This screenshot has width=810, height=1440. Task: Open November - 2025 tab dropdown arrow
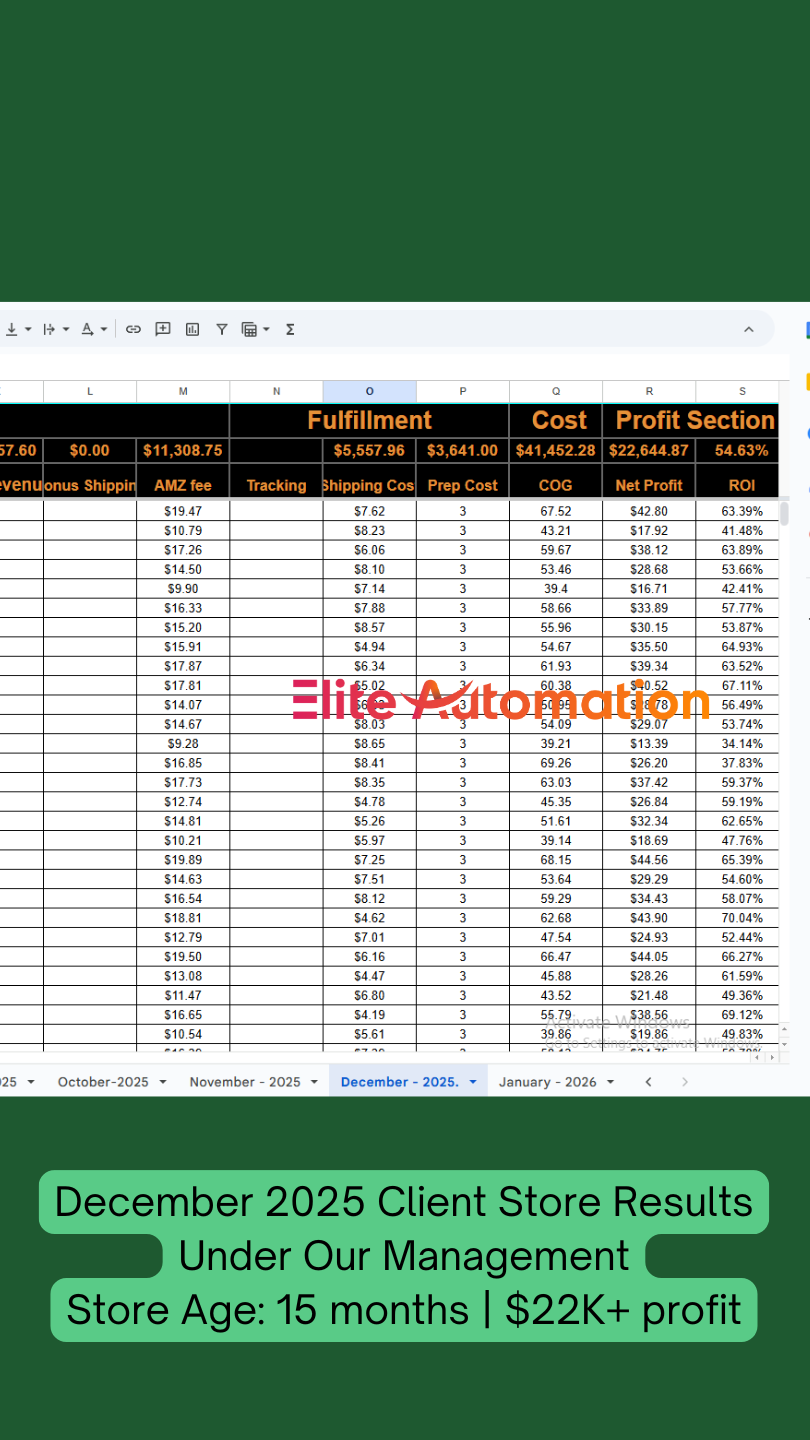314,1082
